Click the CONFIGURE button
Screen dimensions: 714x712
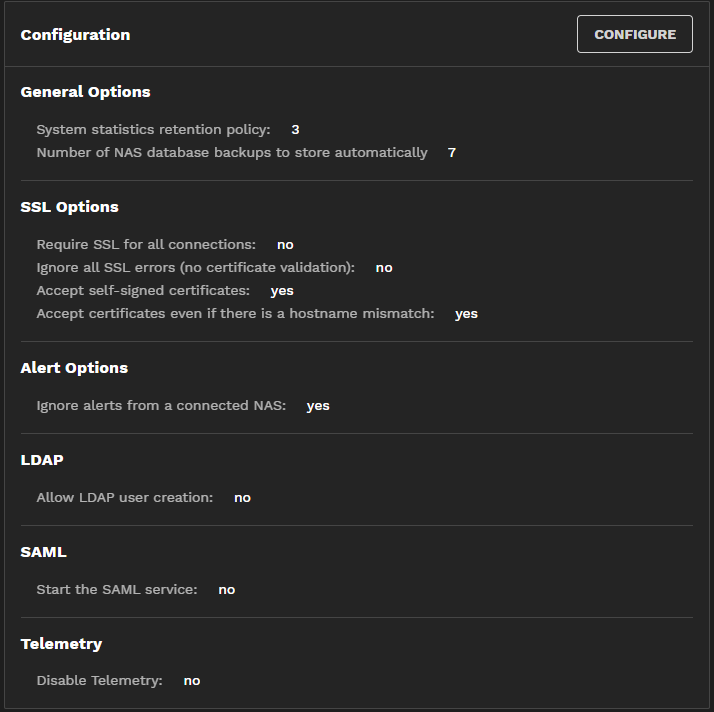[634, 34]
